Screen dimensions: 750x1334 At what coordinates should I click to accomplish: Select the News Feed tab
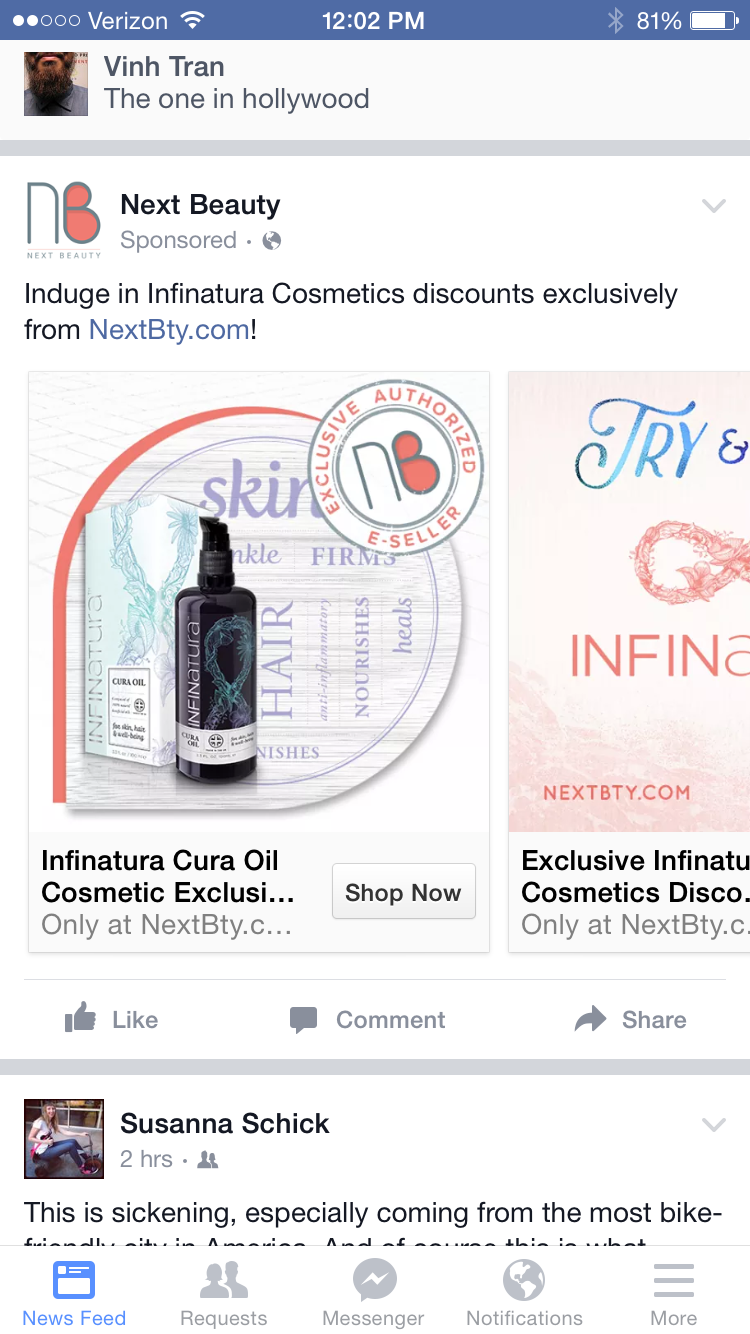coord(74,1293)
